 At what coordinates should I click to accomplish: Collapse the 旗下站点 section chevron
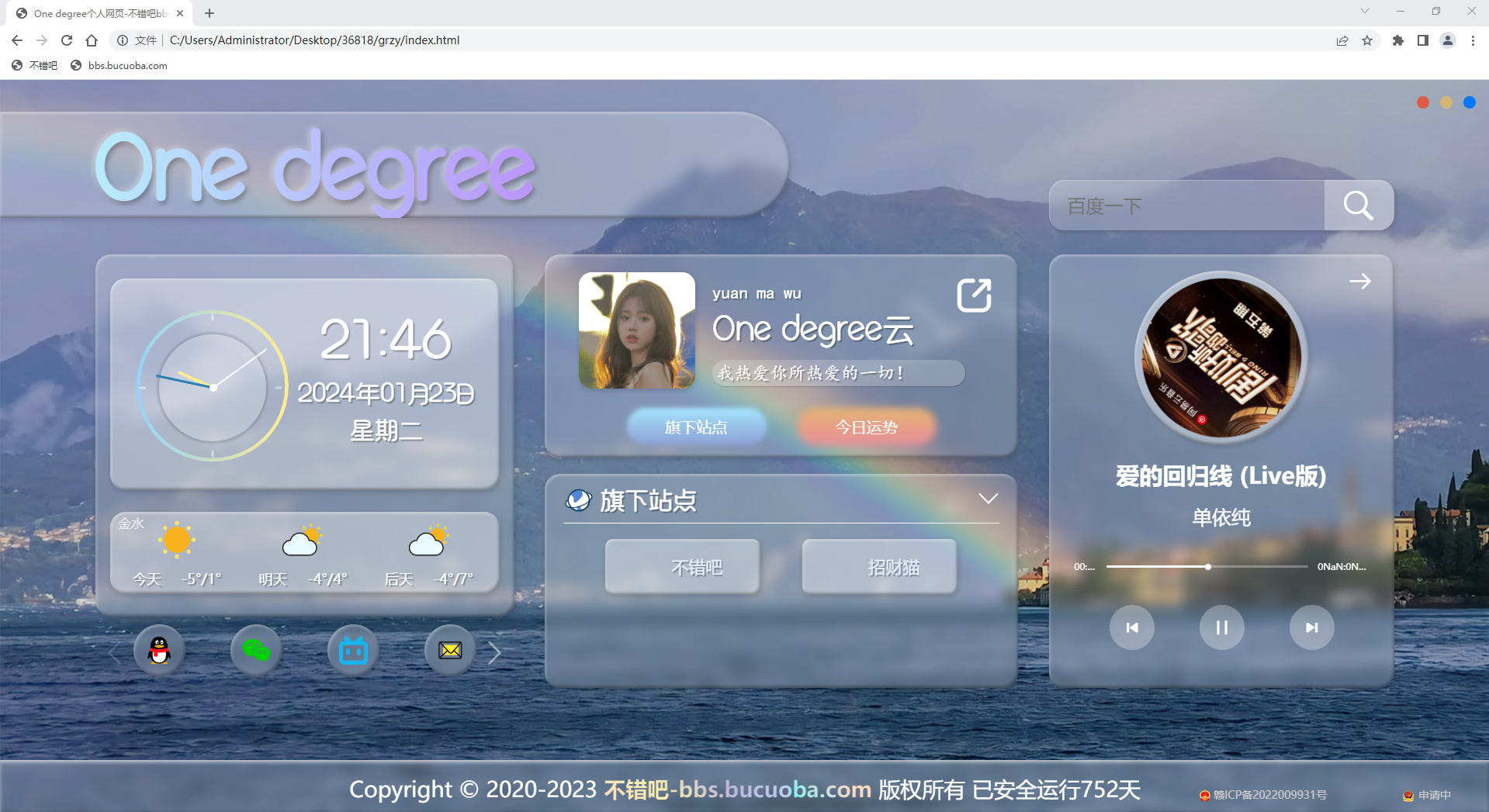click(x=988, y=499)
